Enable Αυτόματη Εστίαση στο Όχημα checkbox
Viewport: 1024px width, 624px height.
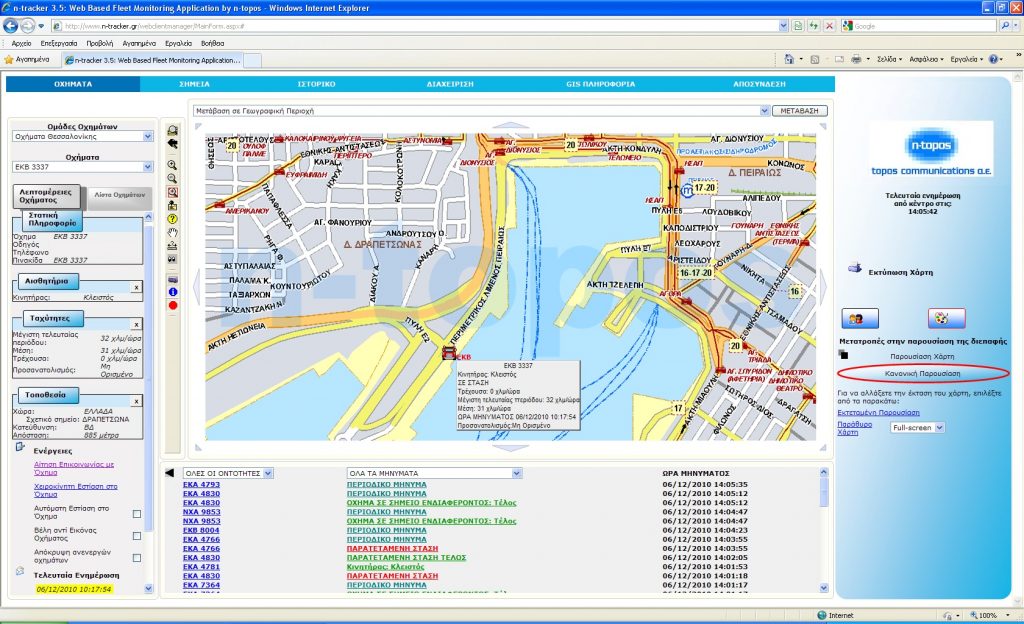136,514
